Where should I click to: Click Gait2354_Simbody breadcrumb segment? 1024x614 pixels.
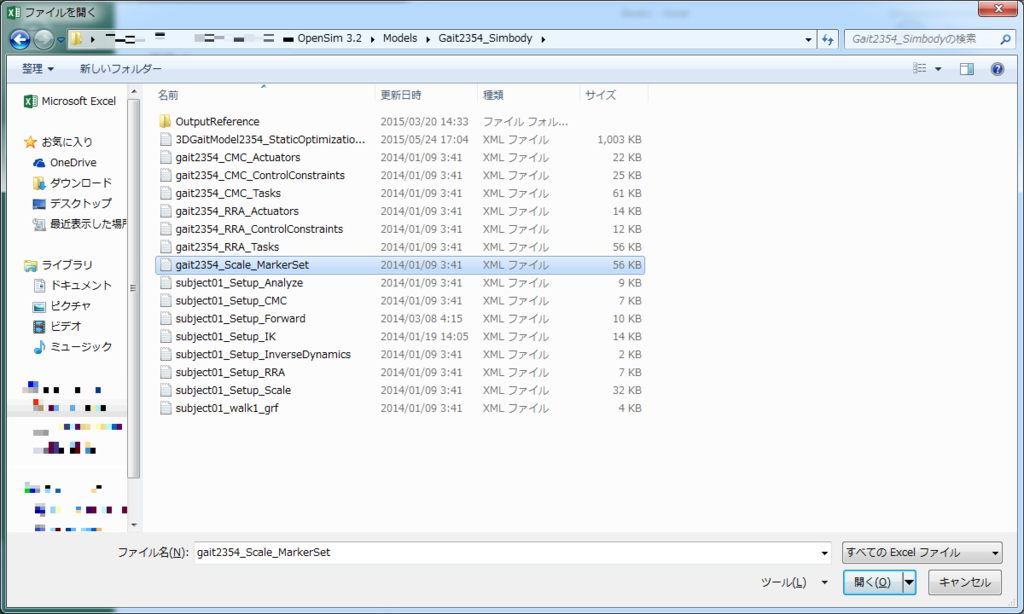tap(485, 39)
